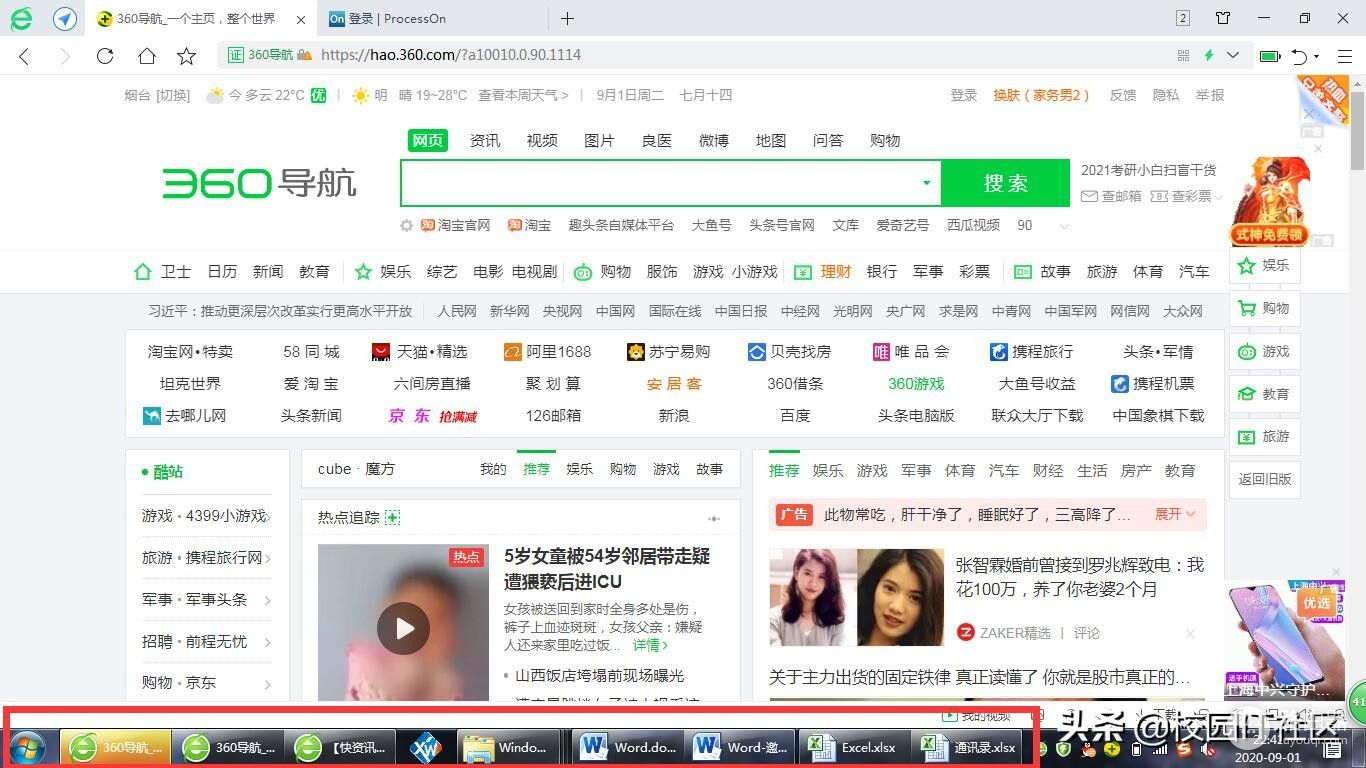
Task: Click the 旅游 icon in right sidebar
Action: tap(1247, 437)
